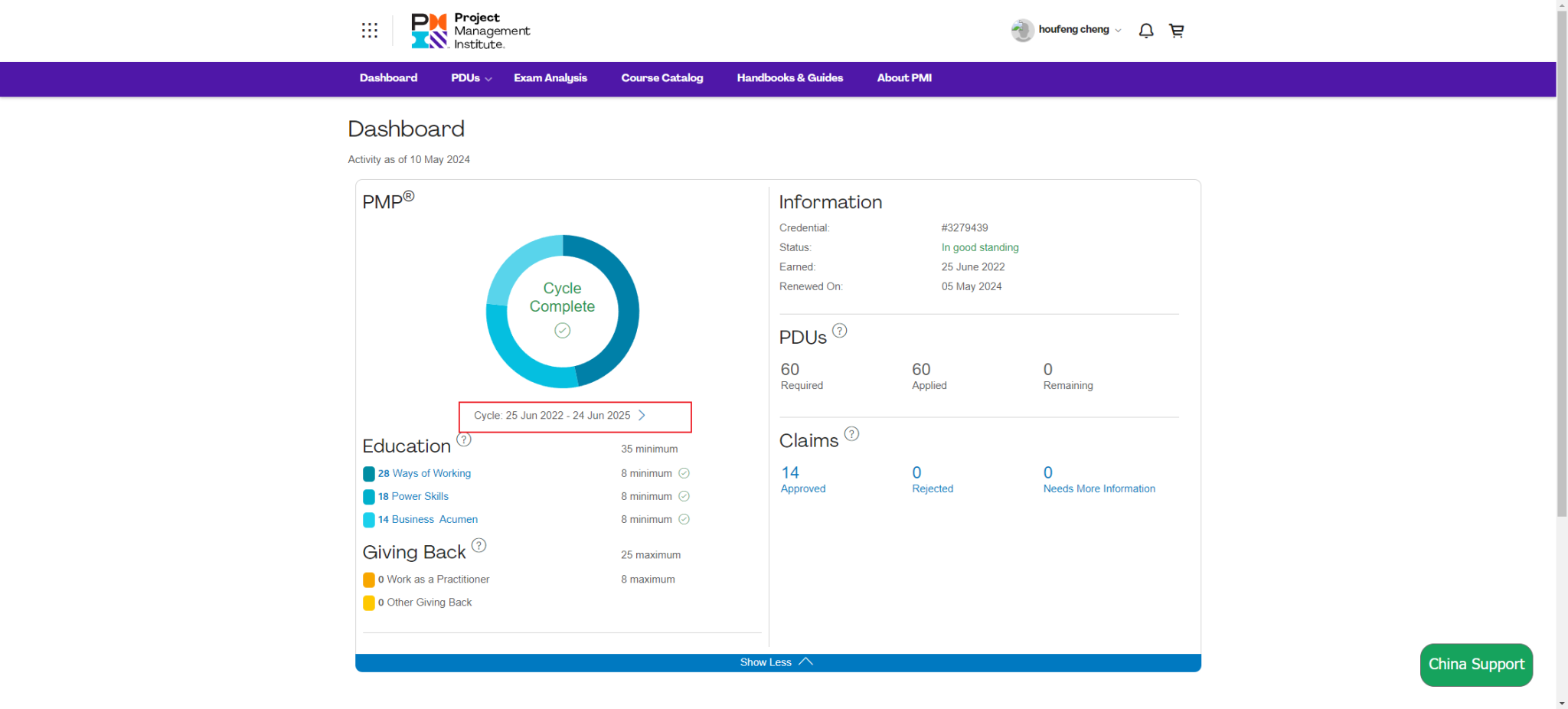
Task: Open the shopping cart icon
Action: coord(1176,31)
